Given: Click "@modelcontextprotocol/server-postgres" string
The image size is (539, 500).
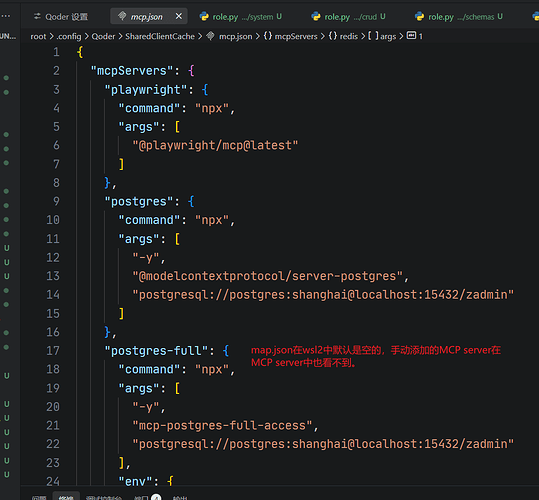Looking at the screenshot, I should [x=267, y=276].
